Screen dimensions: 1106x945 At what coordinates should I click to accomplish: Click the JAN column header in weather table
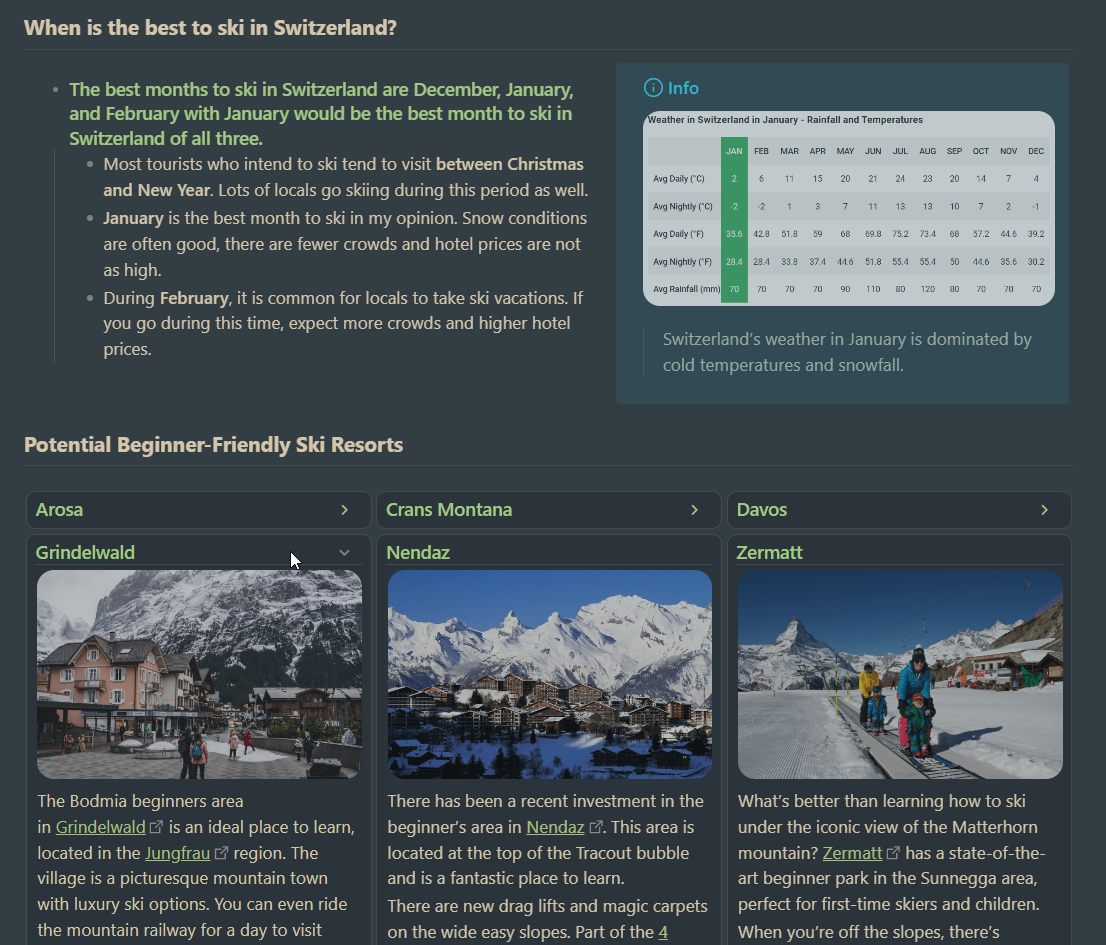tap(734, 151)
